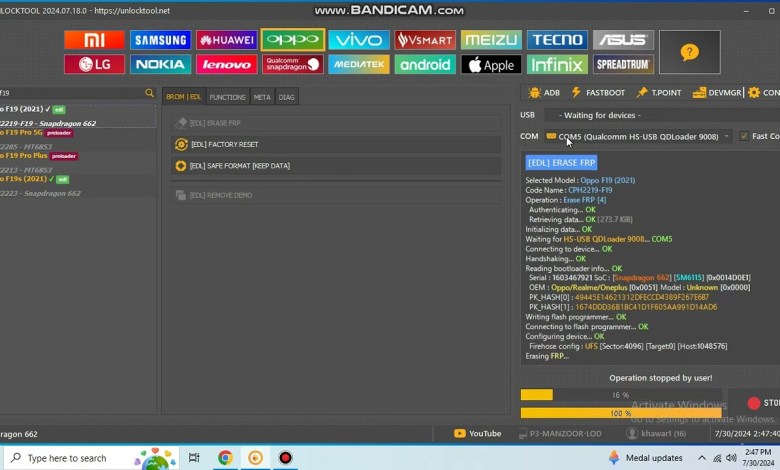The image size is (780, 470).
Task: Select Oppo F19 Pro 5G model
Action: click(37, 132)
